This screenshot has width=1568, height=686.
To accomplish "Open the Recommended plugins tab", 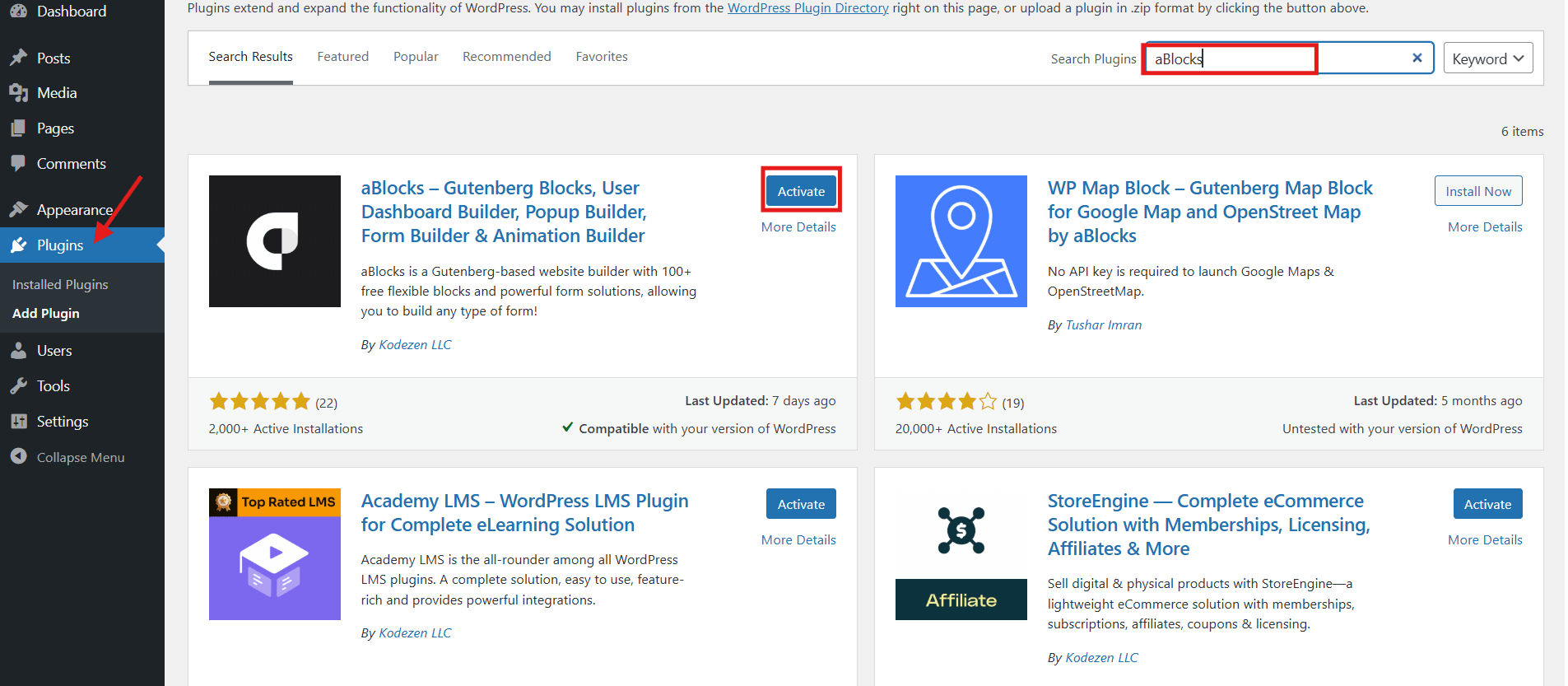I will [506, 57].
